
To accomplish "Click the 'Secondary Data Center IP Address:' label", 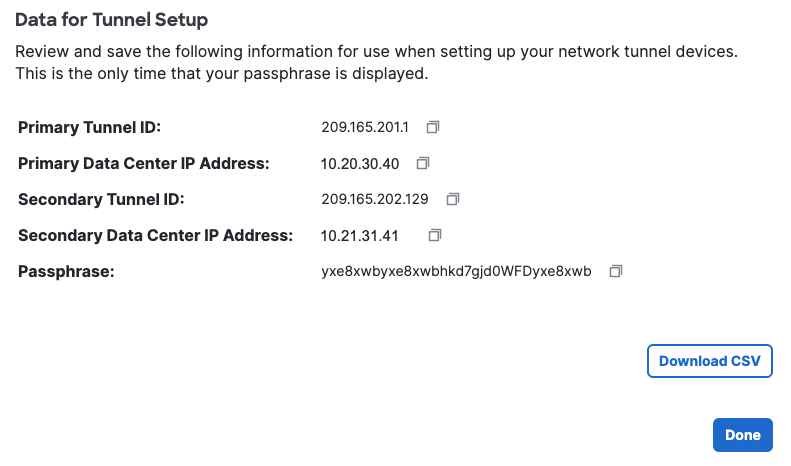I will [155, 236].
